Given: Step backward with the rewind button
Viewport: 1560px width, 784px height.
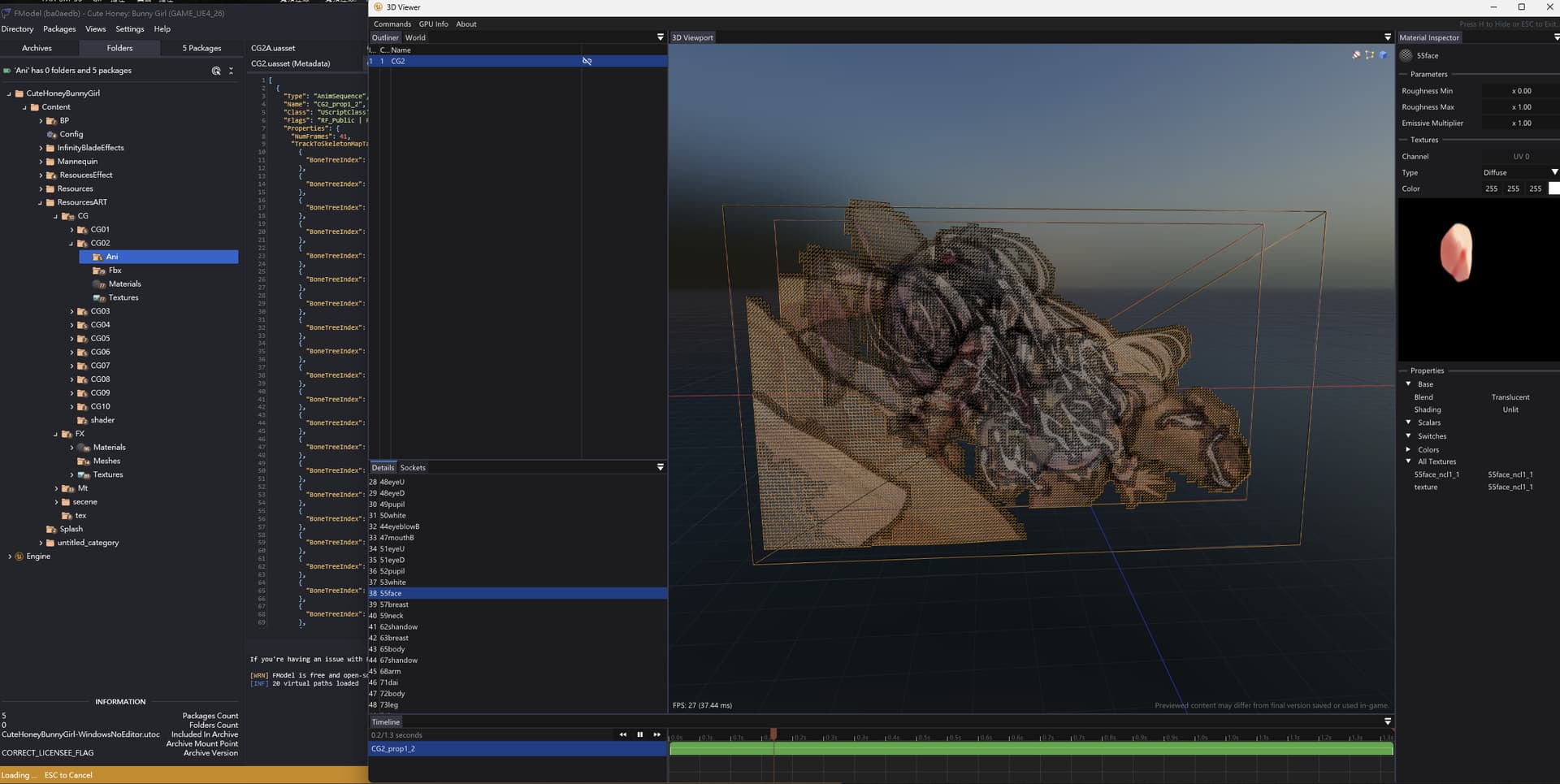Looking at the screenshot, I should [623, 734].
